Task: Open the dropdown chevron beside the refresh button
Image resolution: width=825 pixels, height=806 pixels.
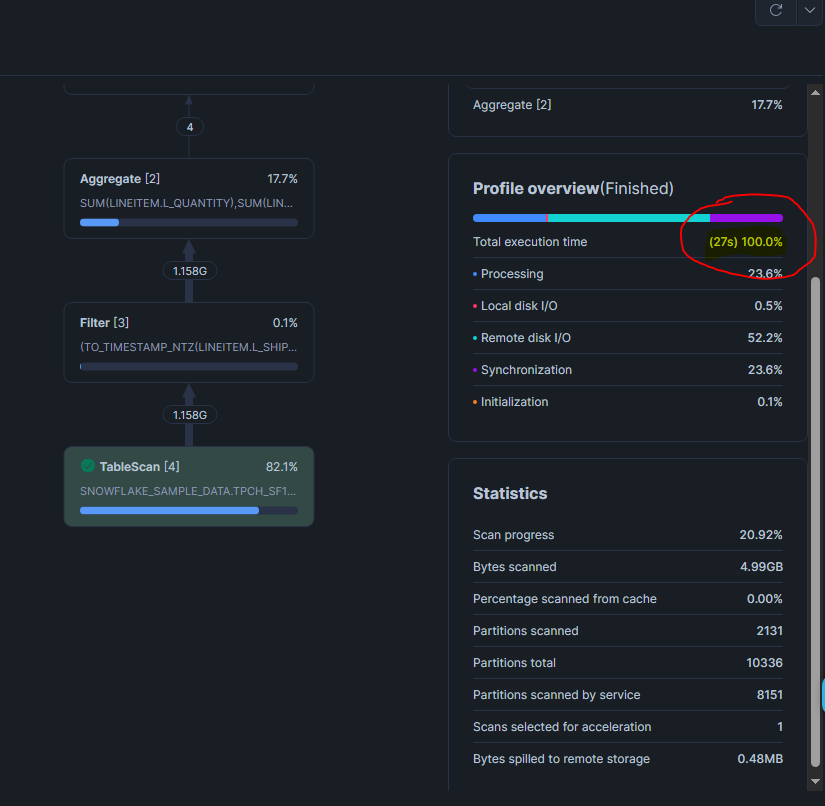Action: point(809,12)
